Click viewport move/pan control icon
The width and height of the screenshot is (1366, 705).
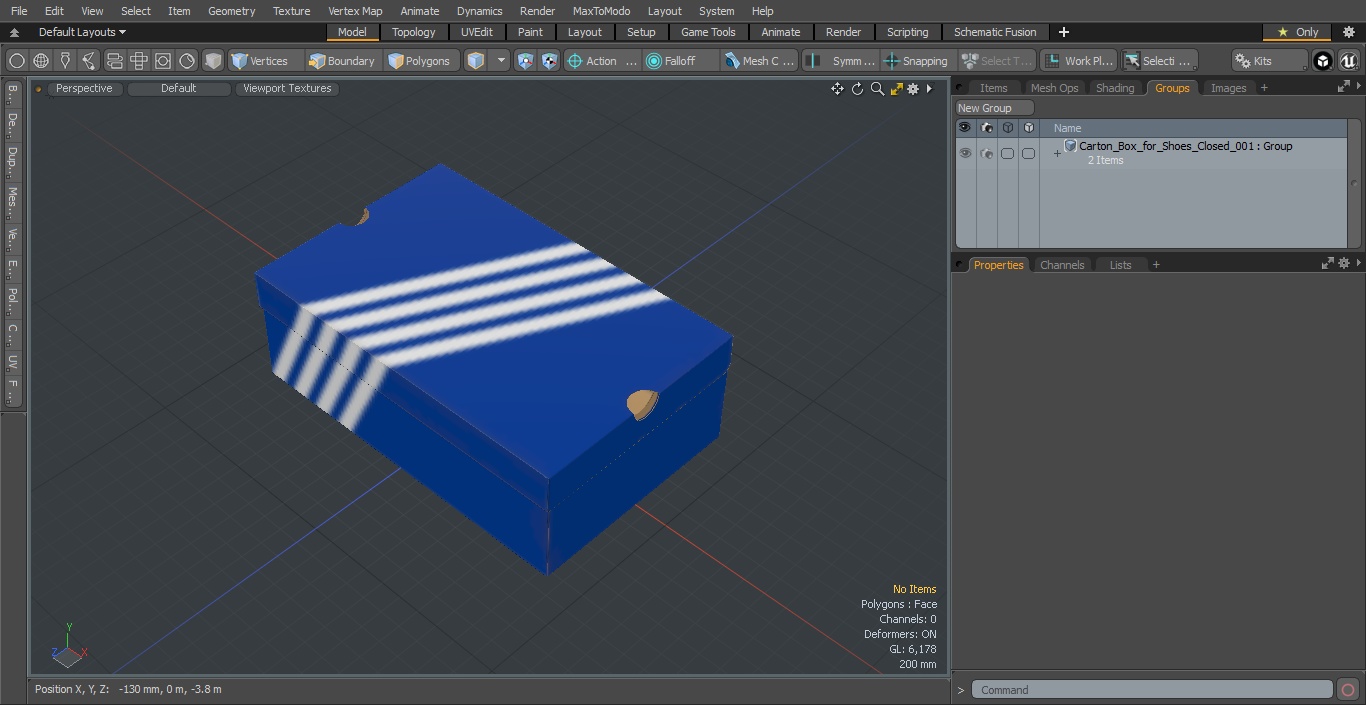click(x=837, y=89)
